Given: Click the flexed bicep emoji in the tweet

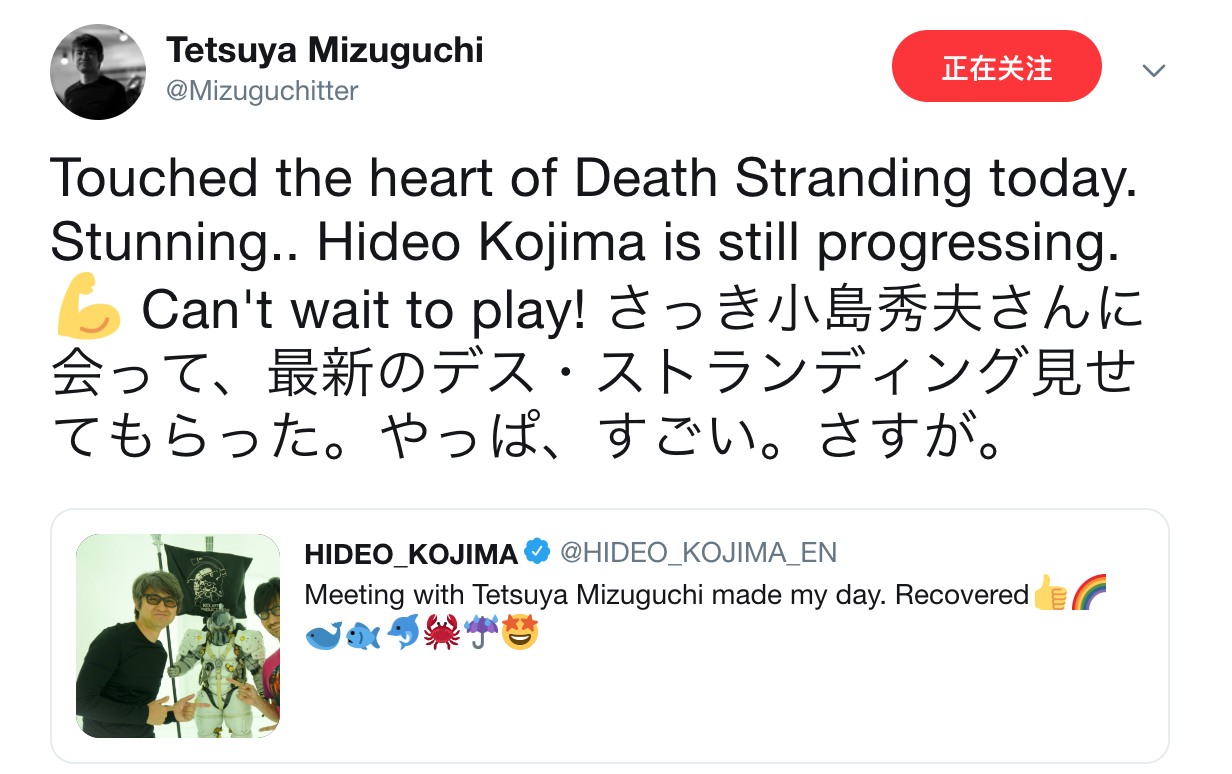Looking at the screenshot, I should 90,313.
